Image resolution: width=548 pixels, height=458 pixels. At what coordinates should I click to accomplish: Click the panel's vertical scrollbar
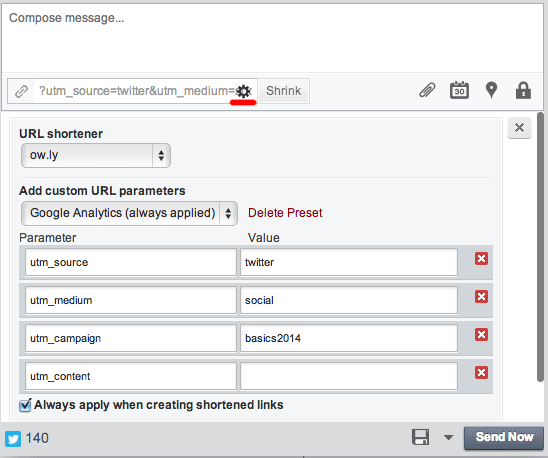(x=540, y=246)
